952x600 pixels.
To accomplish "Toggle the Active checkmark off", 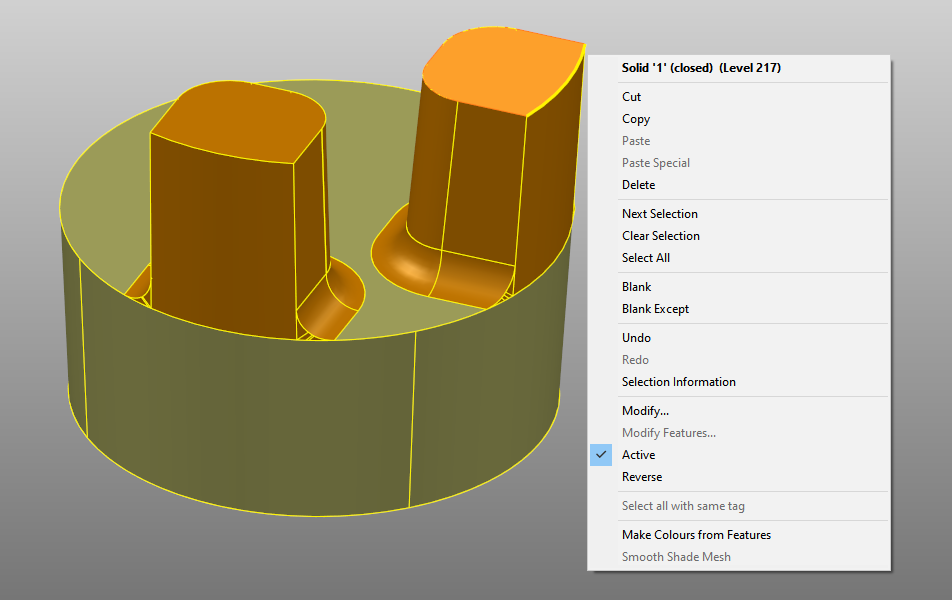I will [638, 454].
